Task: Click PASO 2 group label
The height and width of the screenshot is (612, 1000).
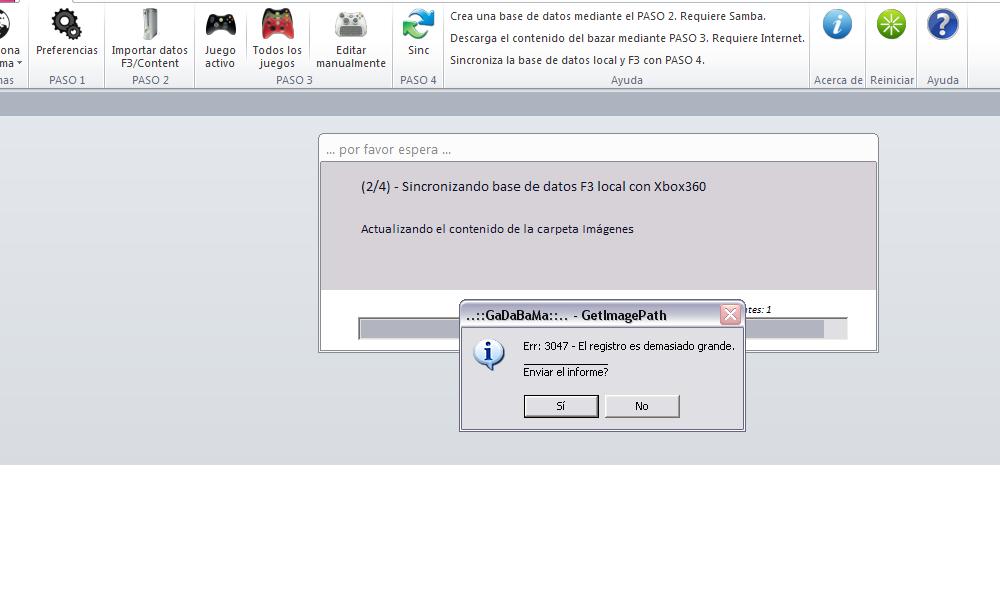Action: click(x=151, y=80)
